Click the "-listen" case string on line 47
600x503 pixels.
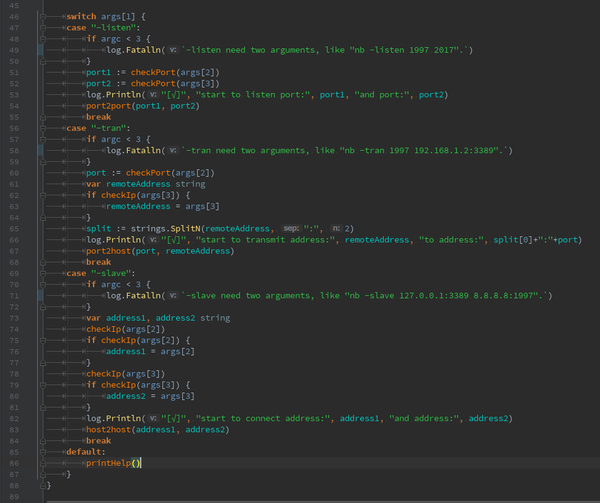tap(115, 28)
